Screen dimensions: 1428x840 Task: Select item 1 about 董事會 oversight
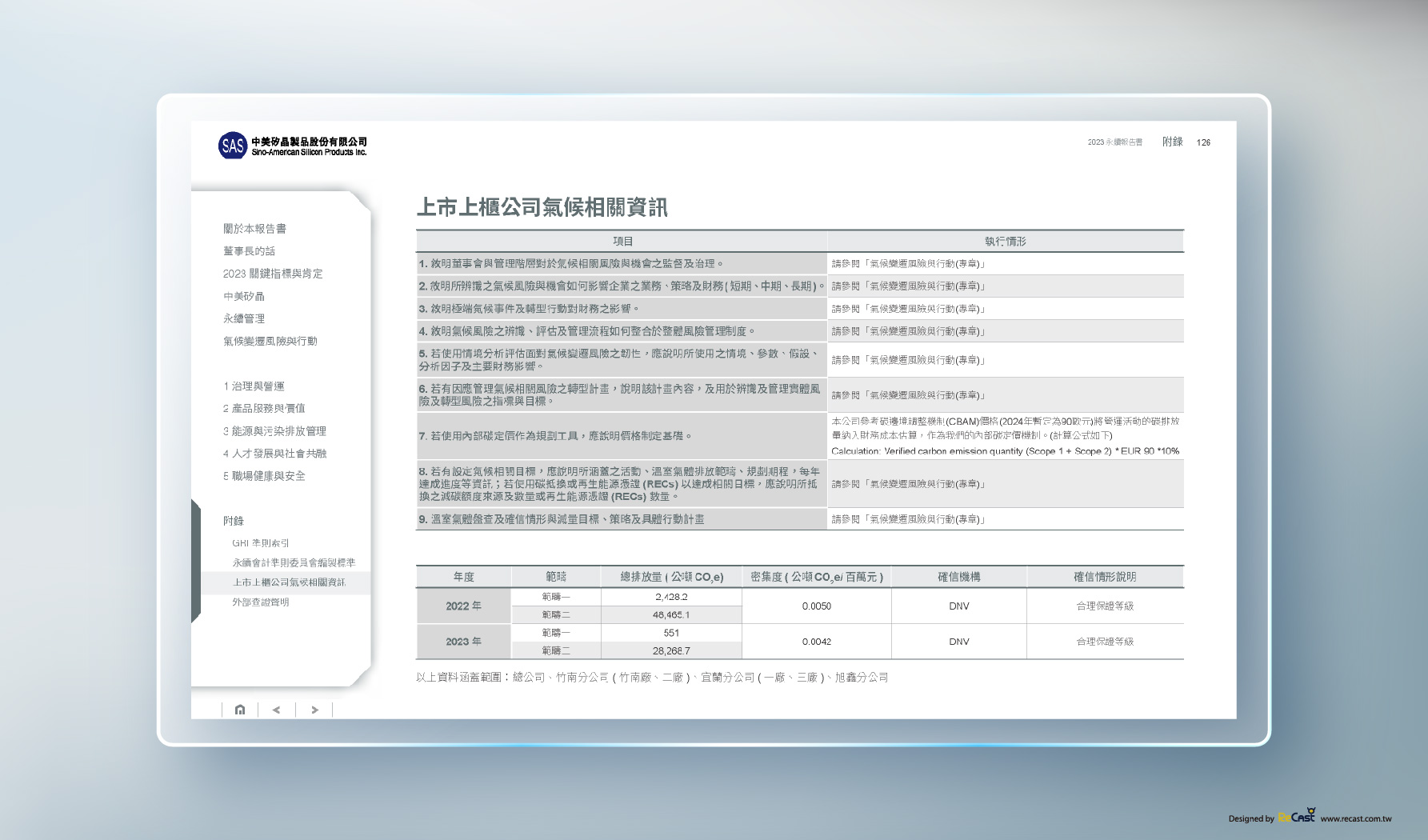pos(622,263)
